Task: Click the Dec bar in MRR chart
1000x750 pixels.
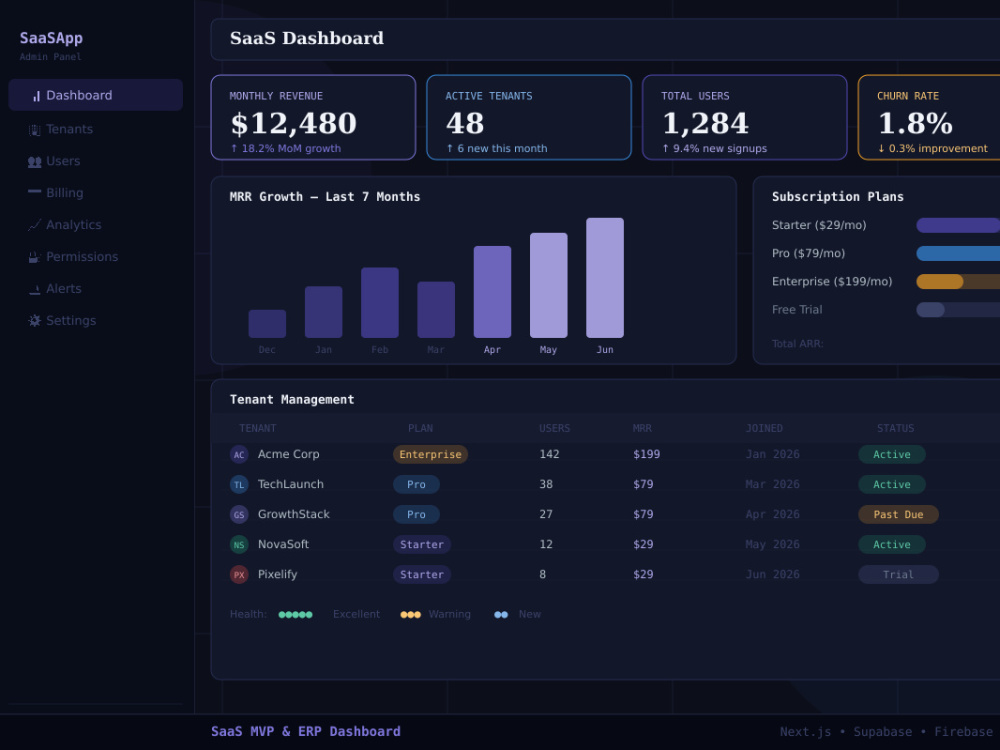Action: (267, 324)
